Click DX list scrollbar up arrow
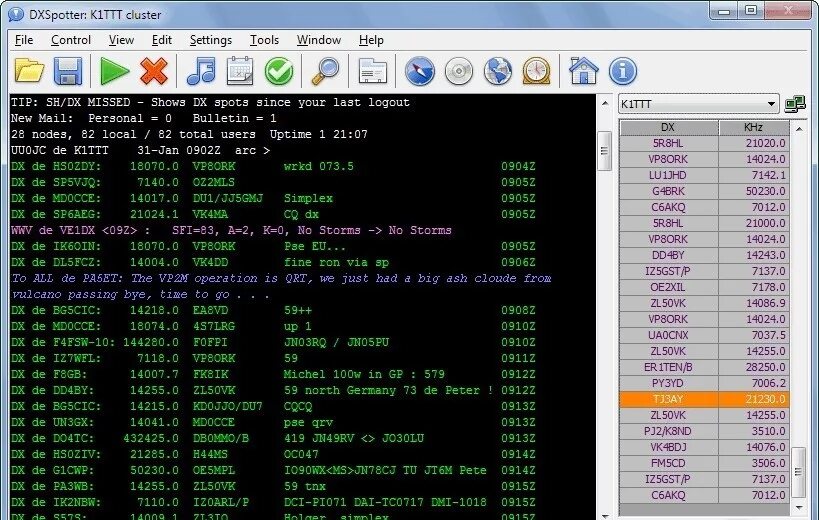Image resolution: width=819 pixels, height=520 pixels. (799, 128)
